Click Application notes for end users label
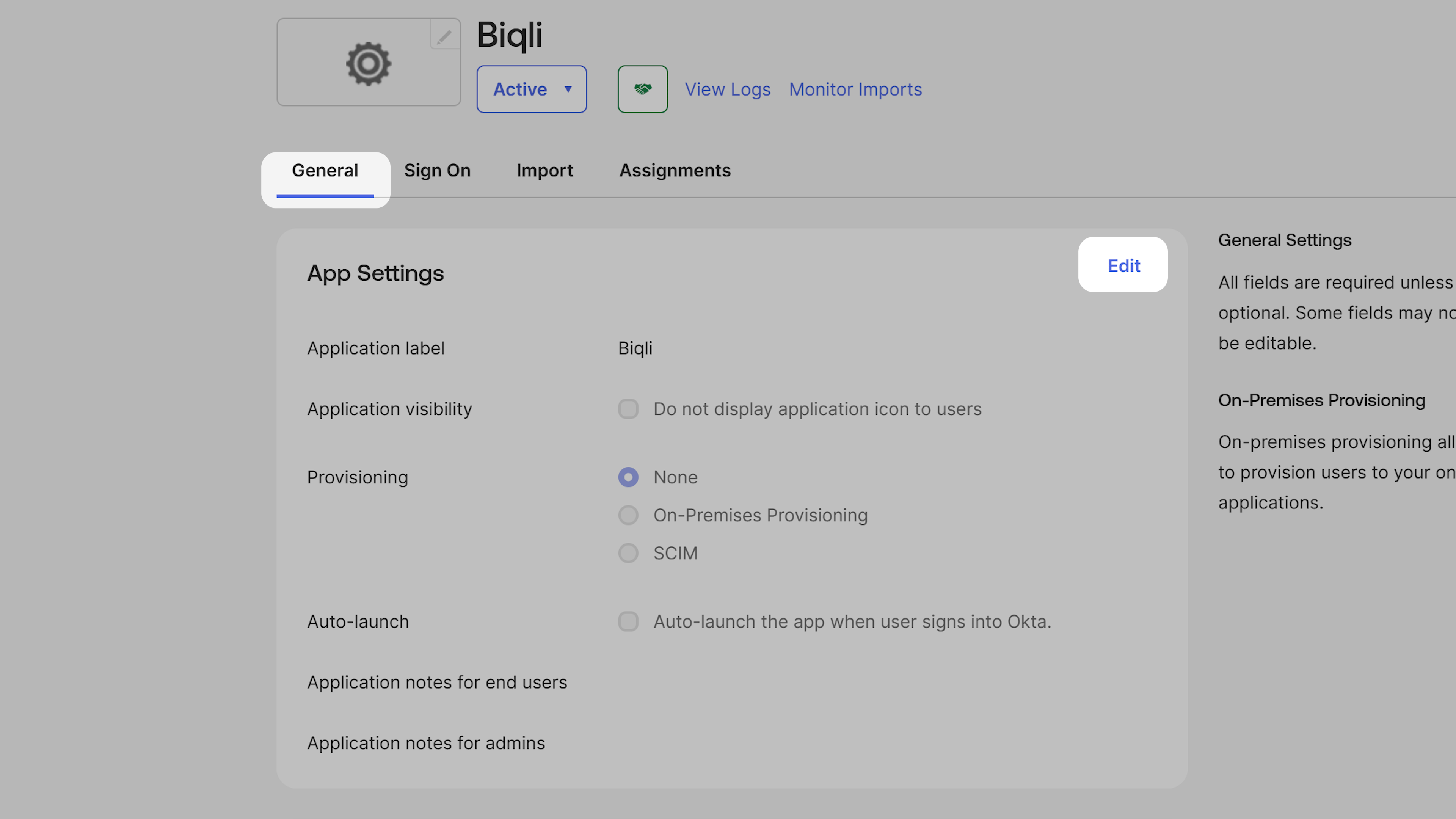1456x819 pixels. pos(437,682)
